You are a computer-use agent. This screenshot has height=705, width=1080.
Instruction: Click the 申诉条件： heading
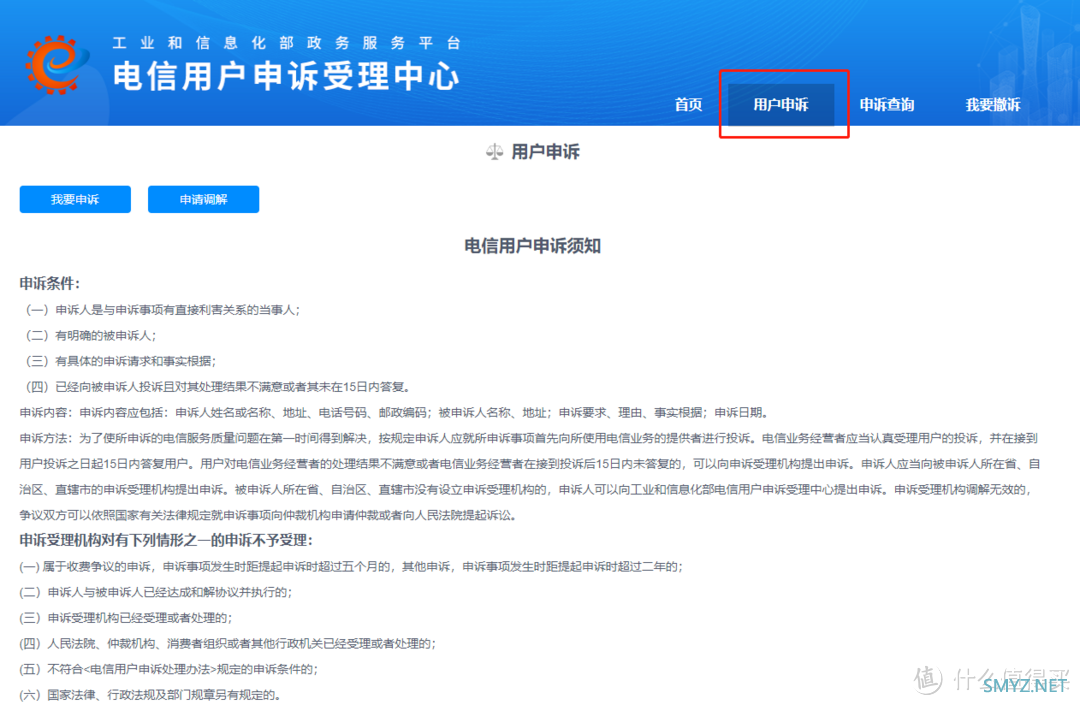(x=50, y=284)
